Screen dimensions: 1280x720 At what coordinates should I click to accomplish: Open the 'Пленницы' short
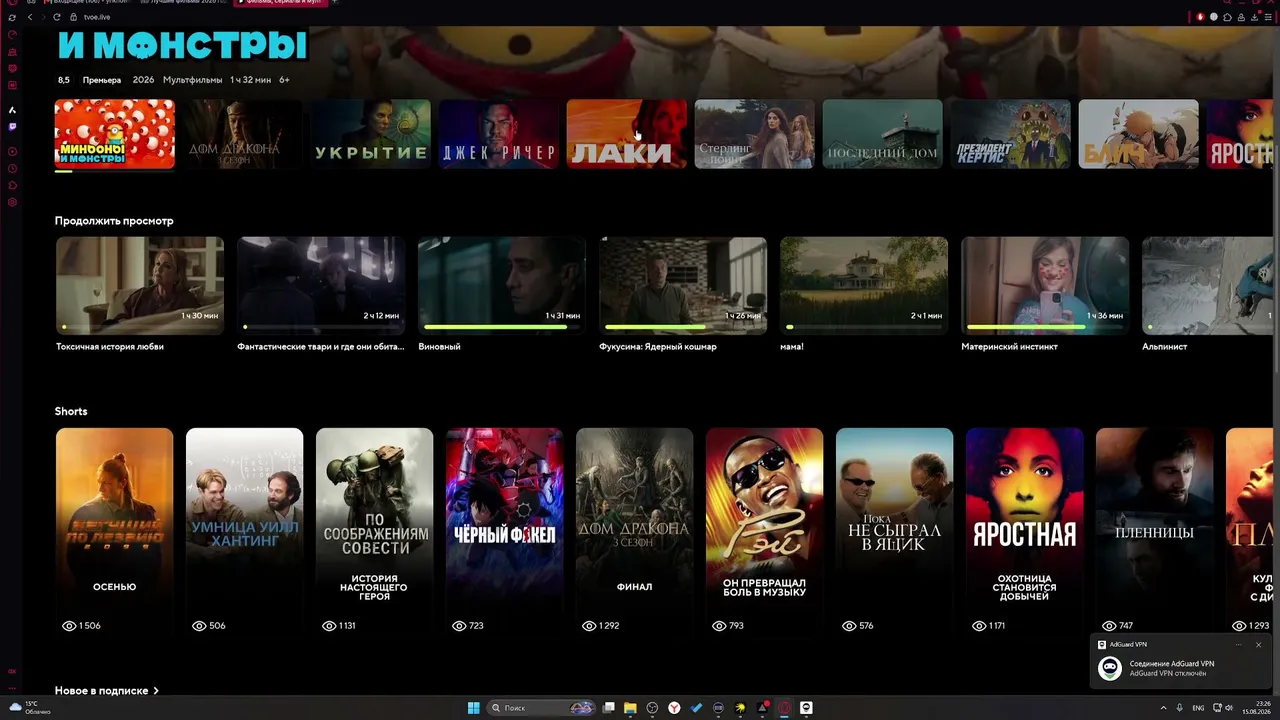[x=1154, y=533]
